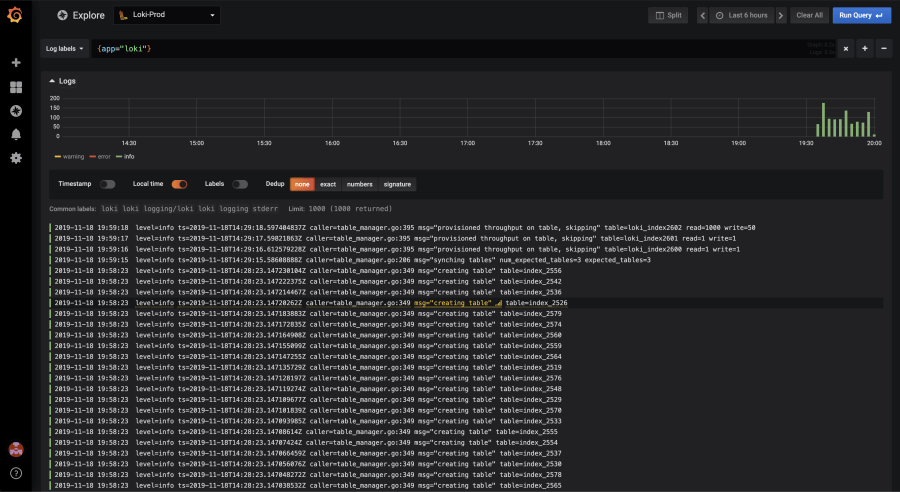The width and height of the screenshot is (900, 492).
Task: Enable the Timestamp toggle
Action: pos(107,184)
